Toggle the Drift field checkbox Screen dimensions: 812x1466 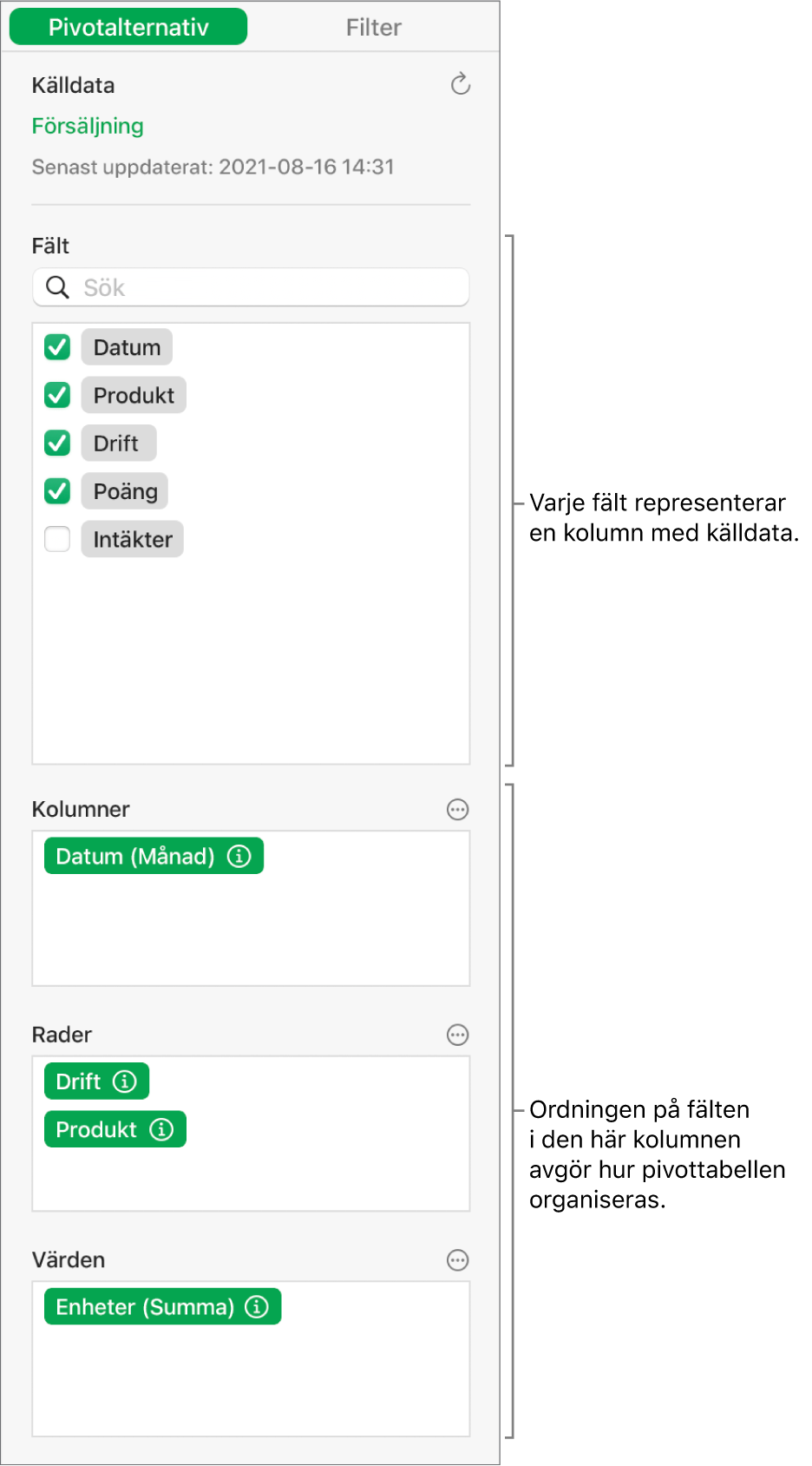[57, 444]
